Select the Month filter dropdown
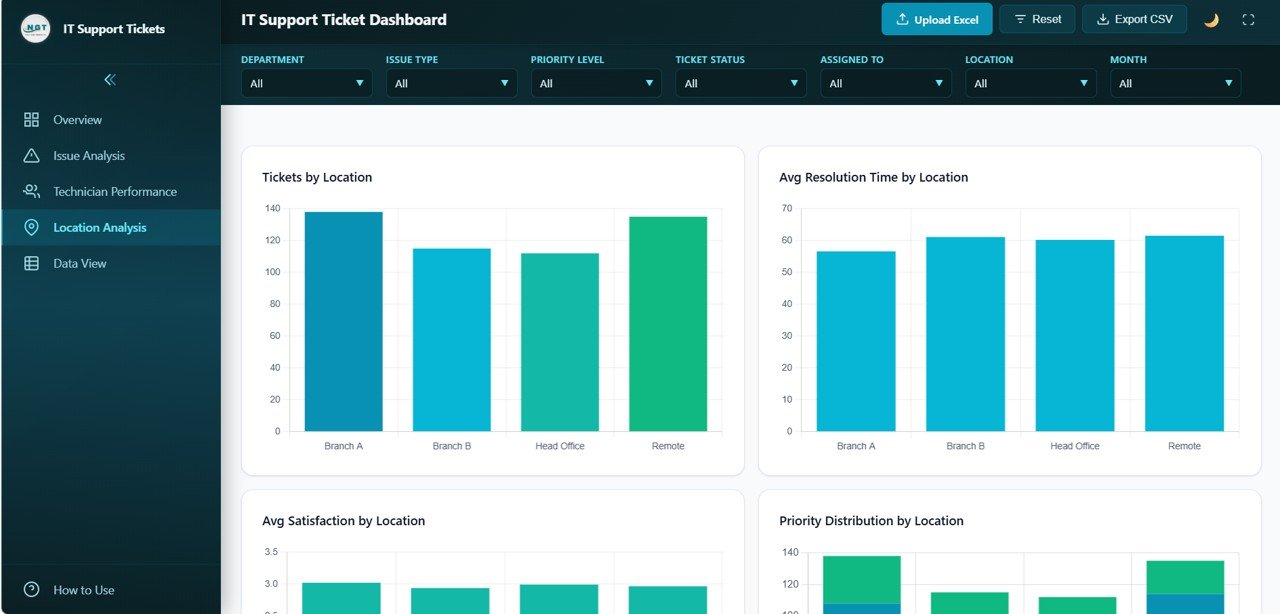This screenshot has width=1280, height=614. (1175, 84)
